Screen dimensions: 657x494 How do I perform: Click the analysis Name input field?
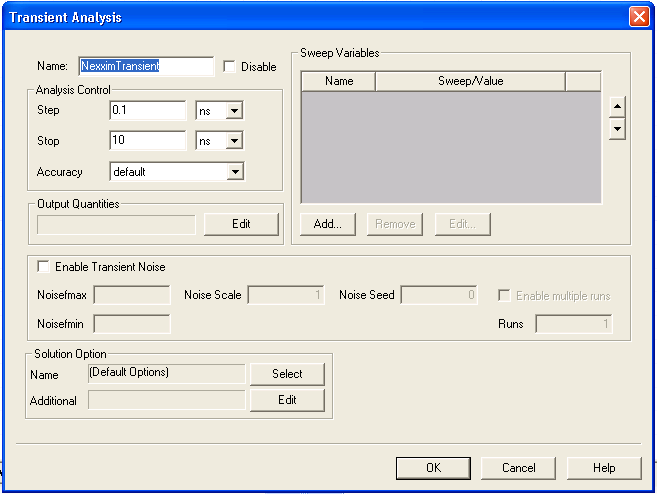pos(146,66)
